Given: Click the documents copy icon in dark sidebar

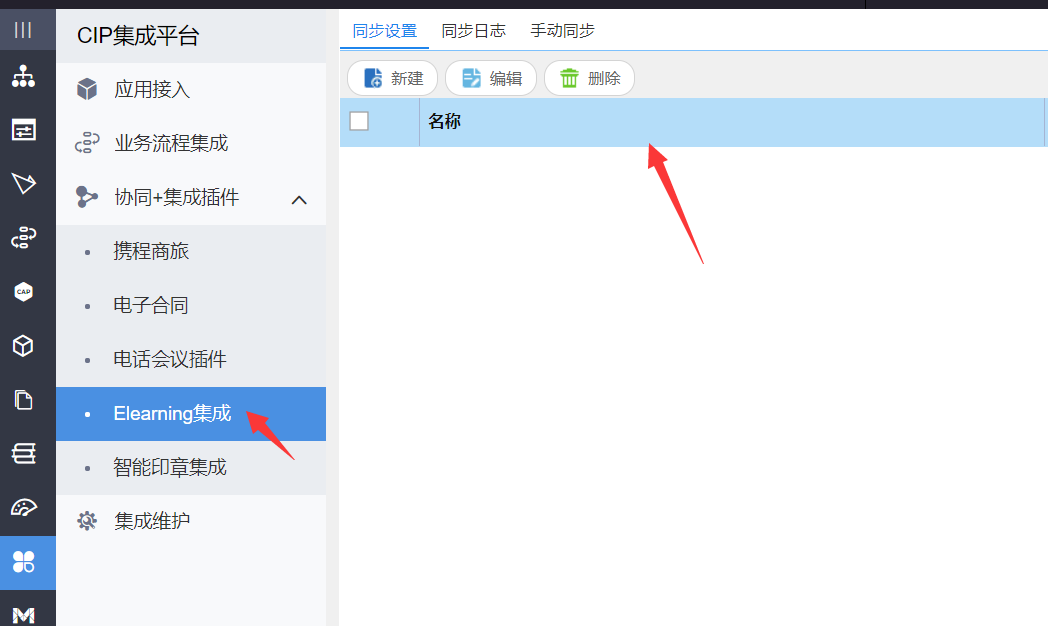Looking at the screenshot, I should click(23, 400).
